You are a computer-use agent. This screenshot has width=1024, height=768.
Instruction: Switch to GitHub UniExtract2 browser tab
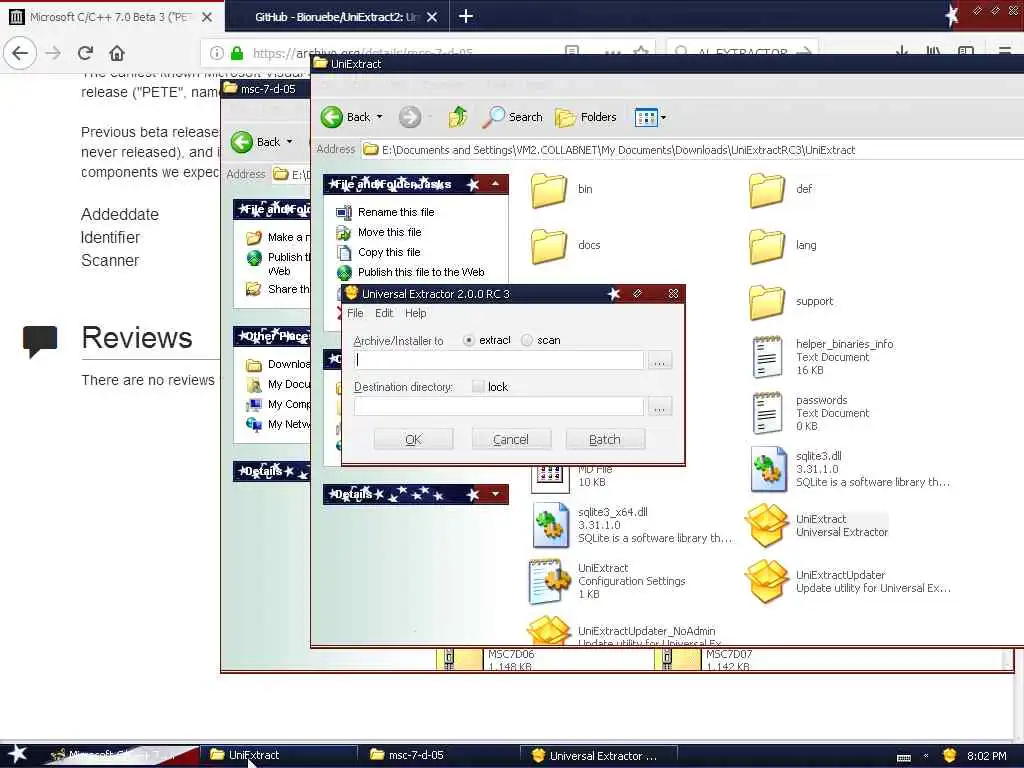tap(336, 17)
